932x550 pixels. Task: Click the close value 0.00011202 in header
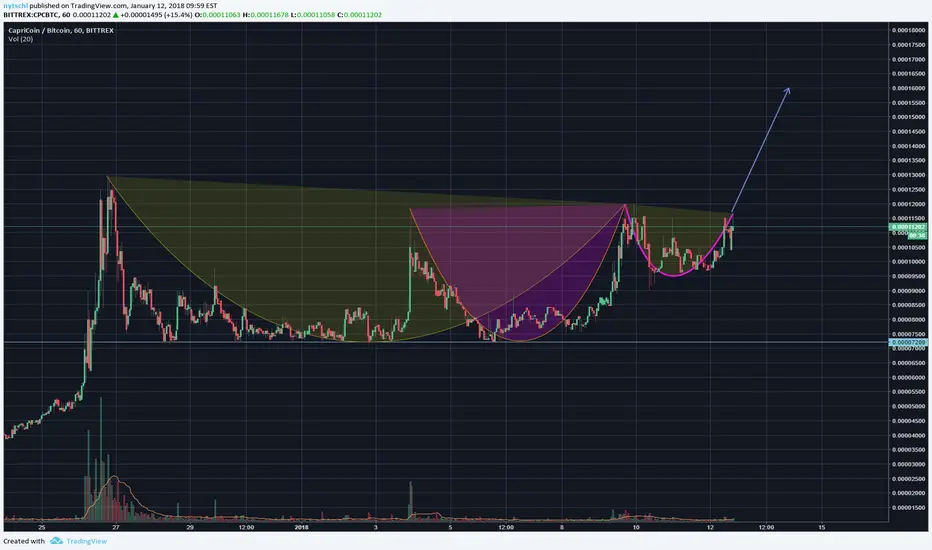tap(363, 14)
